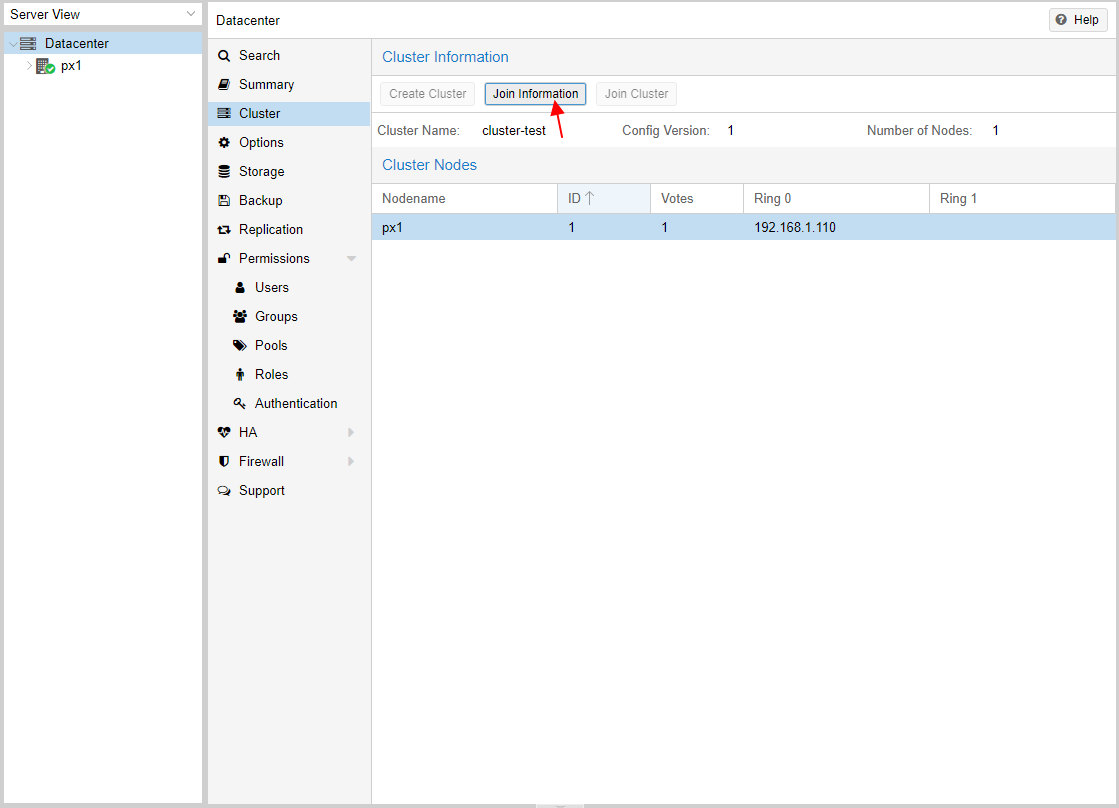This screenshot has height=808, width=1119.
Task: Collapse the Permissions submenu arrow
Action: (351, 259)
